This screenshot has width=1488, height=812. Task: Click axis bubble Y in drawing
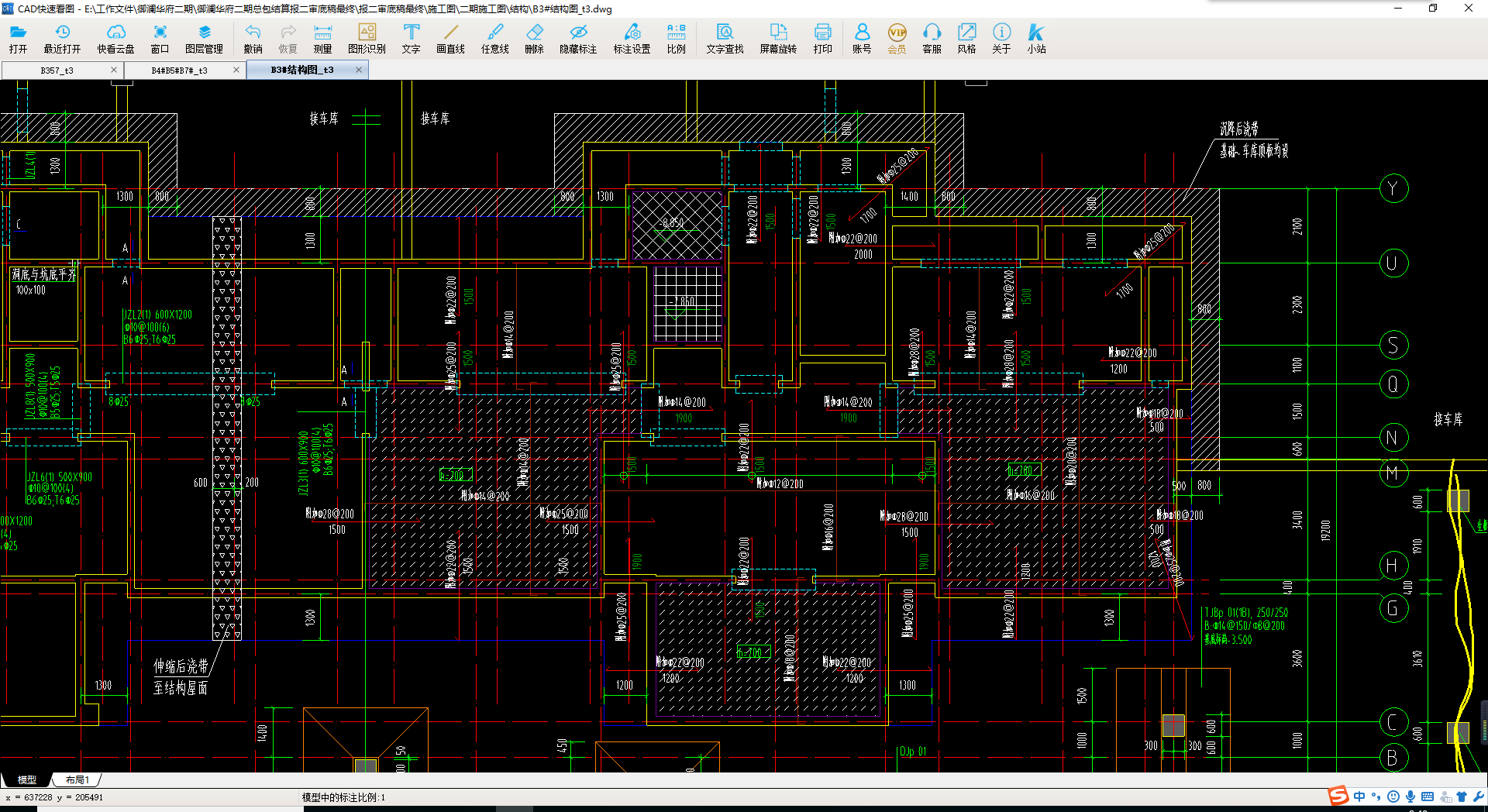click(1393, 188)
